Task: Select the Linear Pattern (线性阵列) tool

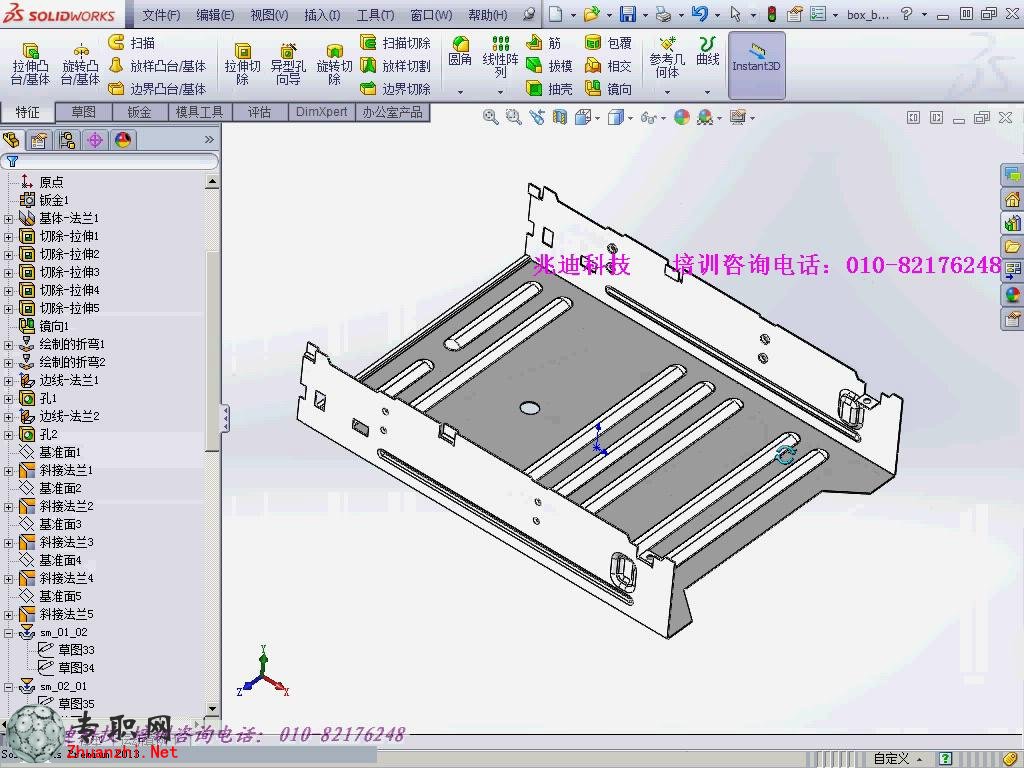Action: tap(500, 57)
